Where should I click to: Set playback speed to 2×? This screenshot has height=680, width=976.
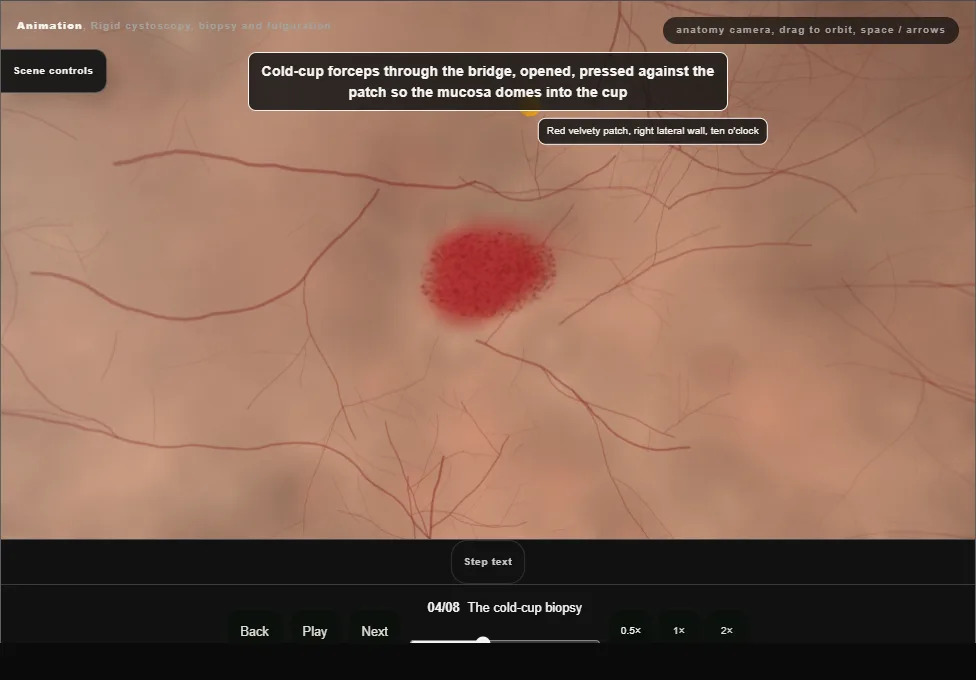(726, 630)
